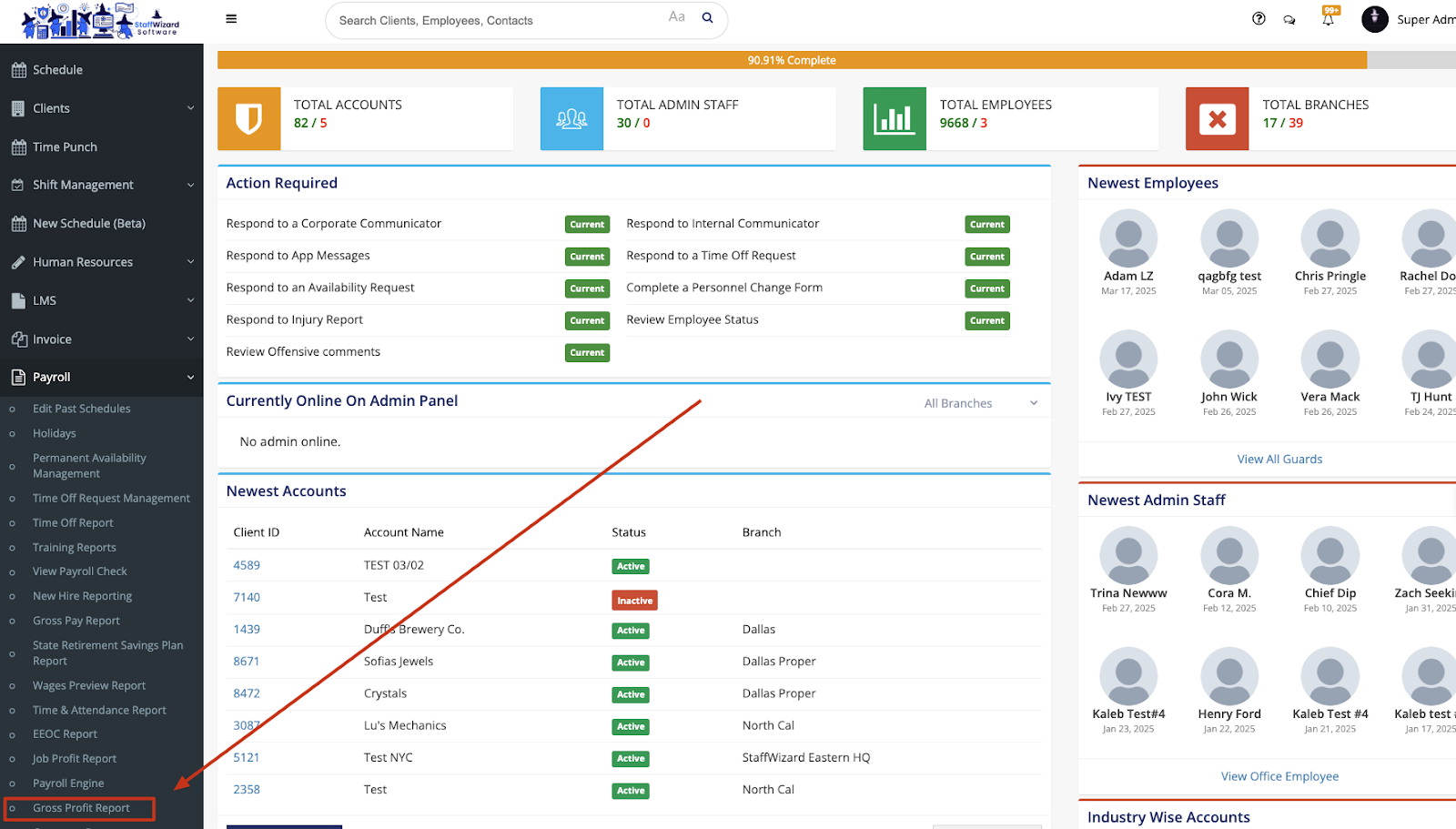Click the Total Branches red X icon
This screenshot has width=1456, height=829.
1217,118
